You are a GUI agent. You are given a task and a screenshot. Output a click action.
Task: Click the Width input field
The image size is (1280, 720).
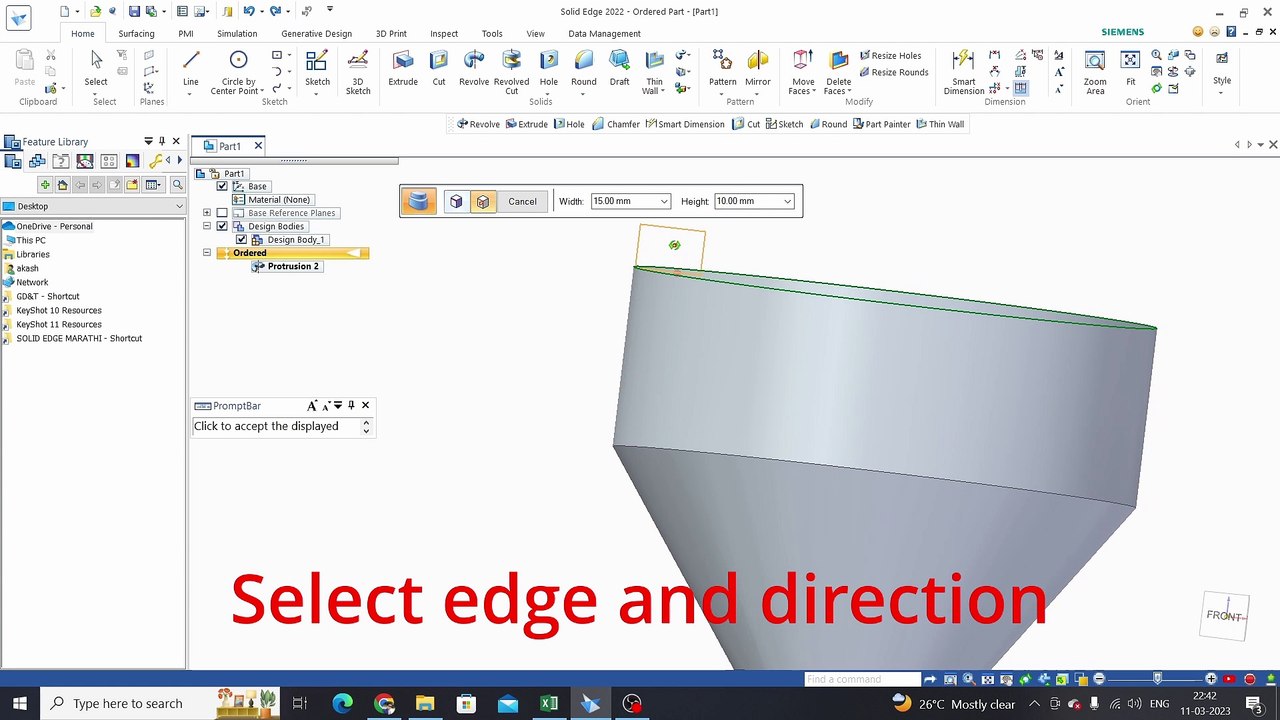coord(624,202)
